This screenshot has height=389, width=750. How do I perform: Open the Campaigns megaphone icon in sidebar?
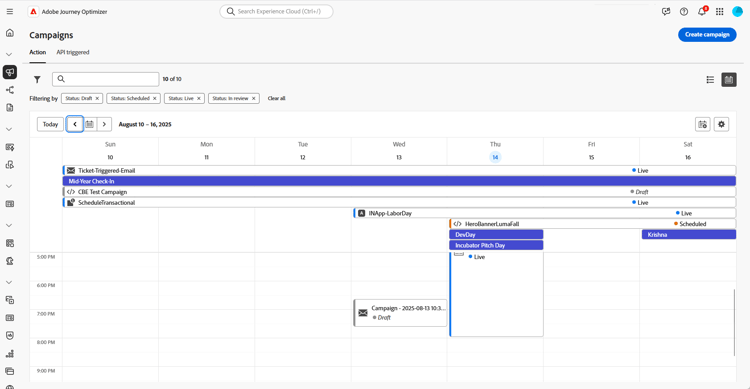10,72
